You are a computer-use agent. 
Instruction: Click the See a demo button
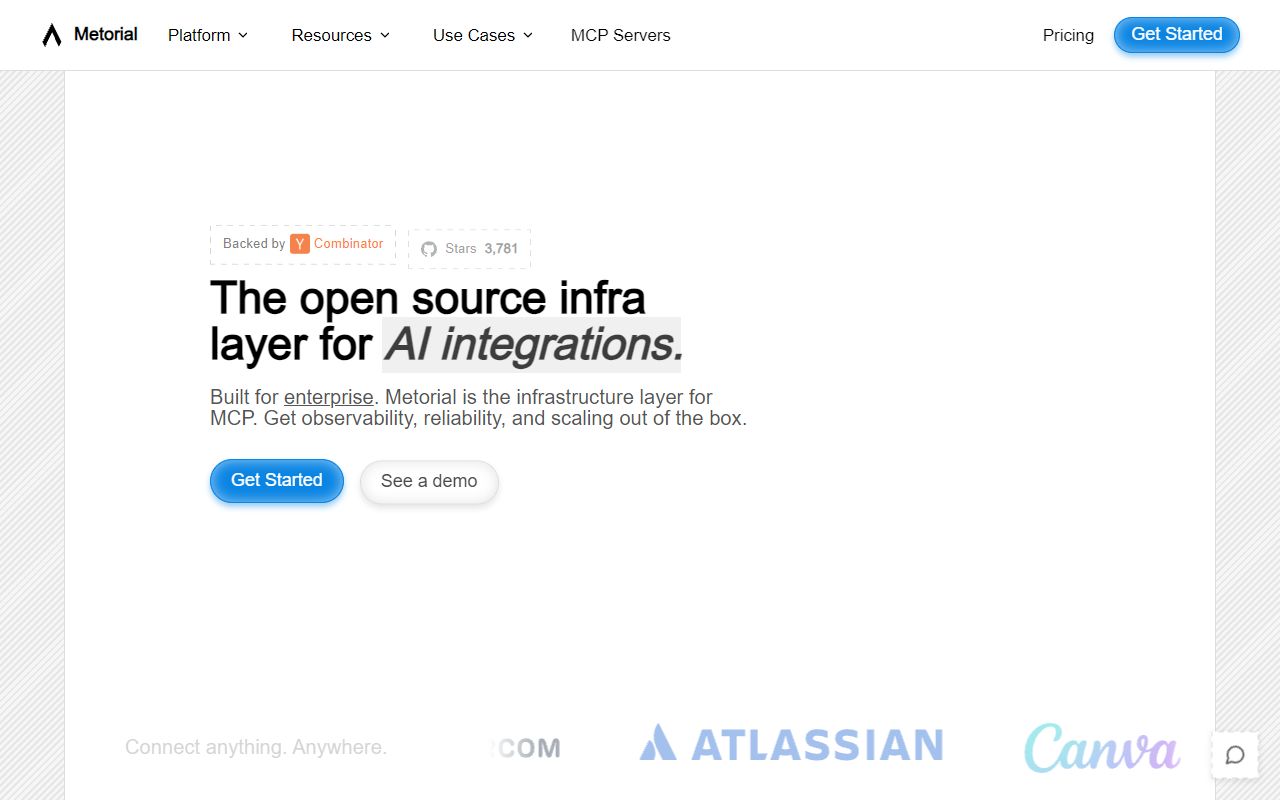[x=429, y=481]
